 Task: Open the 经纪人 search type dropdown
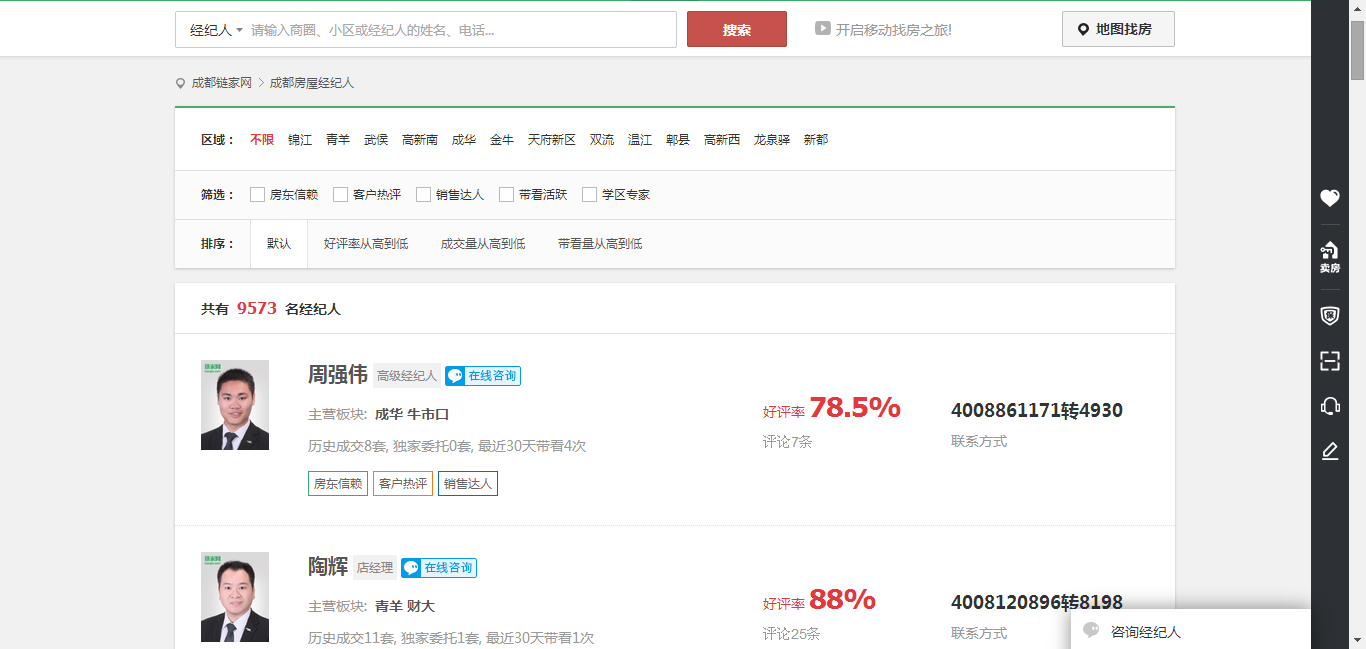(x=216, y=30)
